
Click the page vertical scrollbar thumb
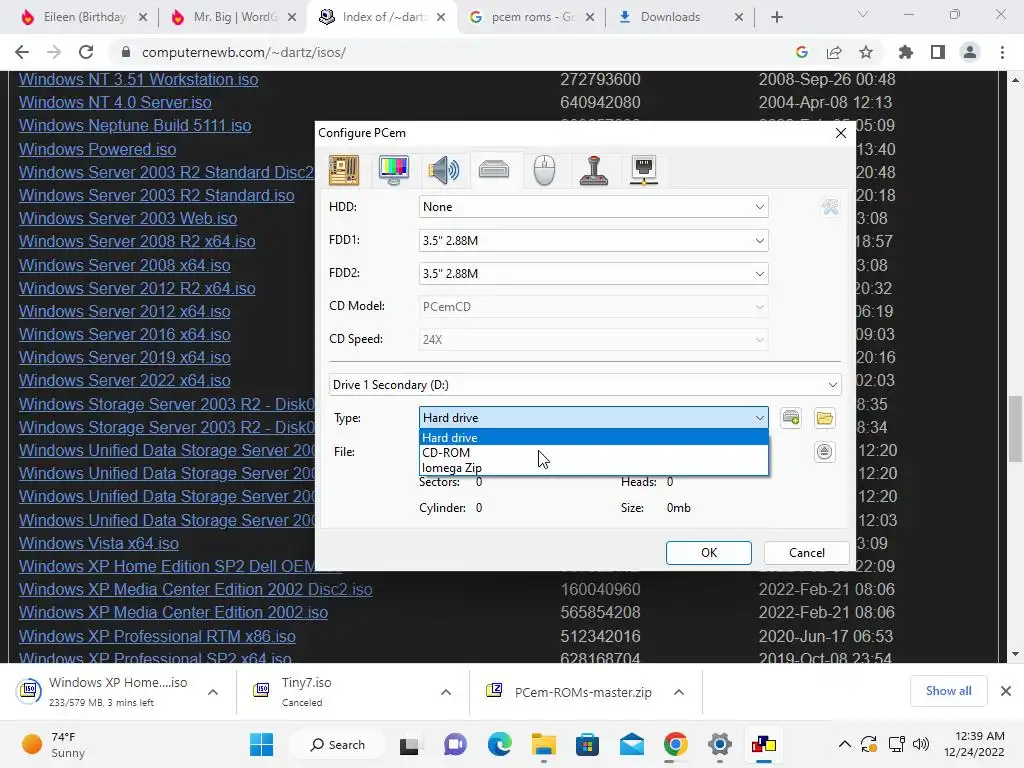coord(1015,428)
